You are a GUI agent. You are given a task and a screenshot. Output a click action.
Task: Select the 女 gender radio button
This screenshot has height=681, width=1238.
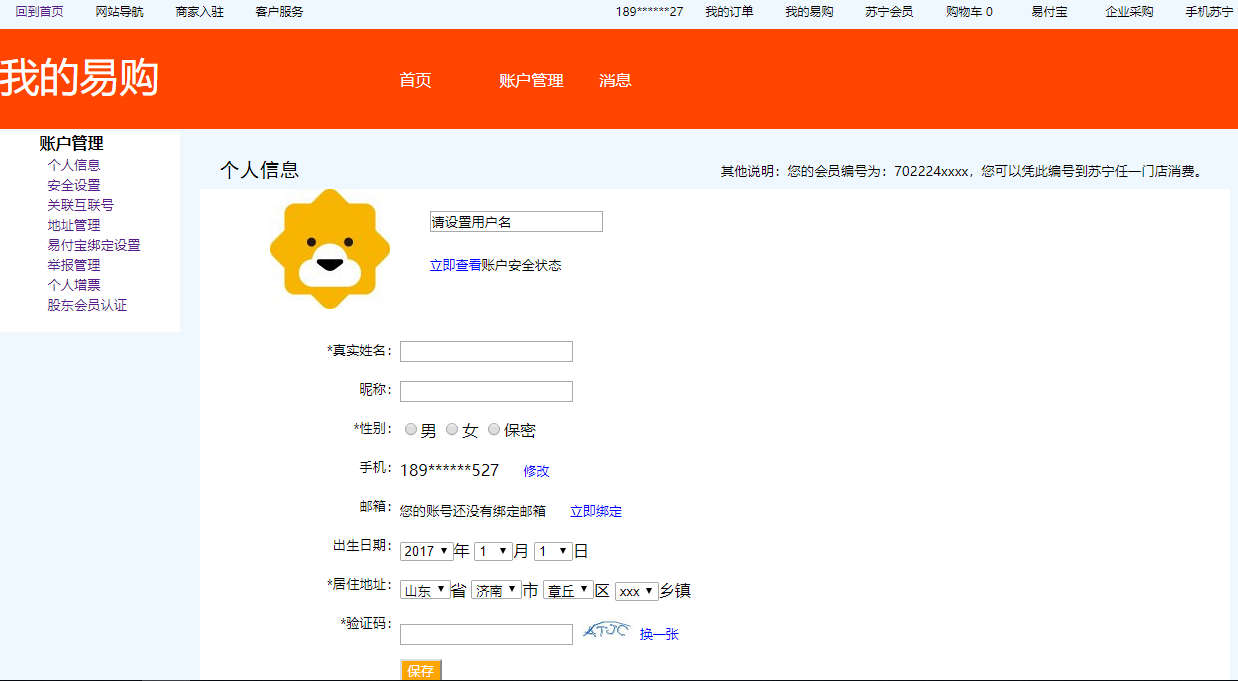(452, 429)
